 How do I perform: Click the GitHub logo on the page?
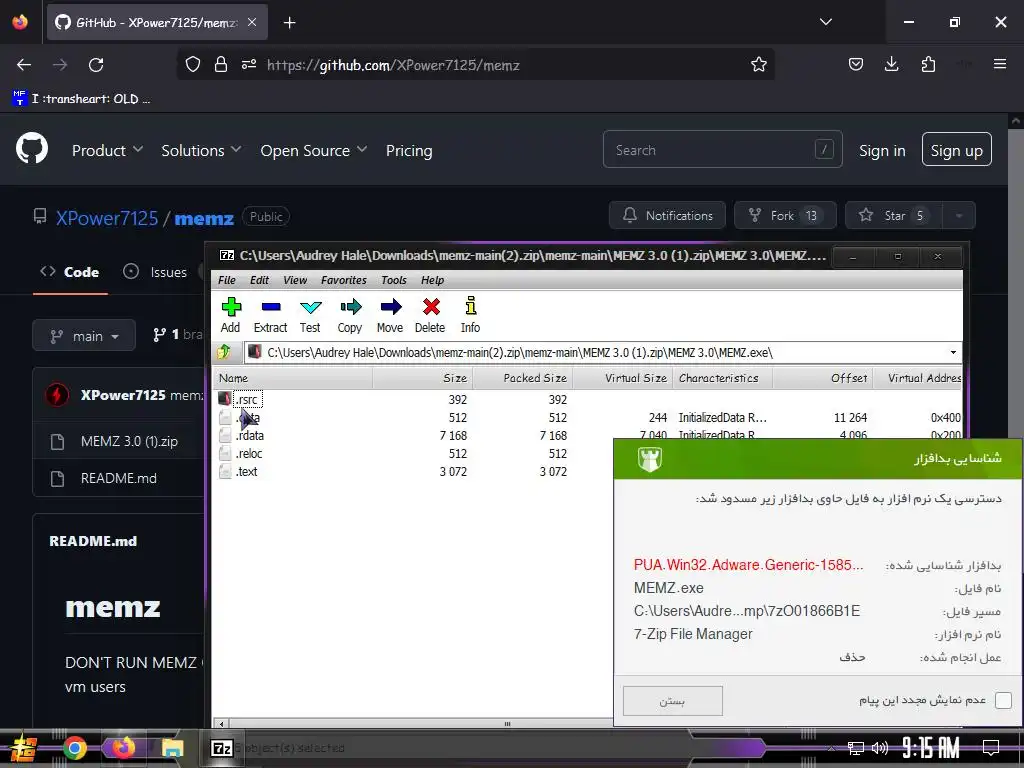click(x=32, y=150)
